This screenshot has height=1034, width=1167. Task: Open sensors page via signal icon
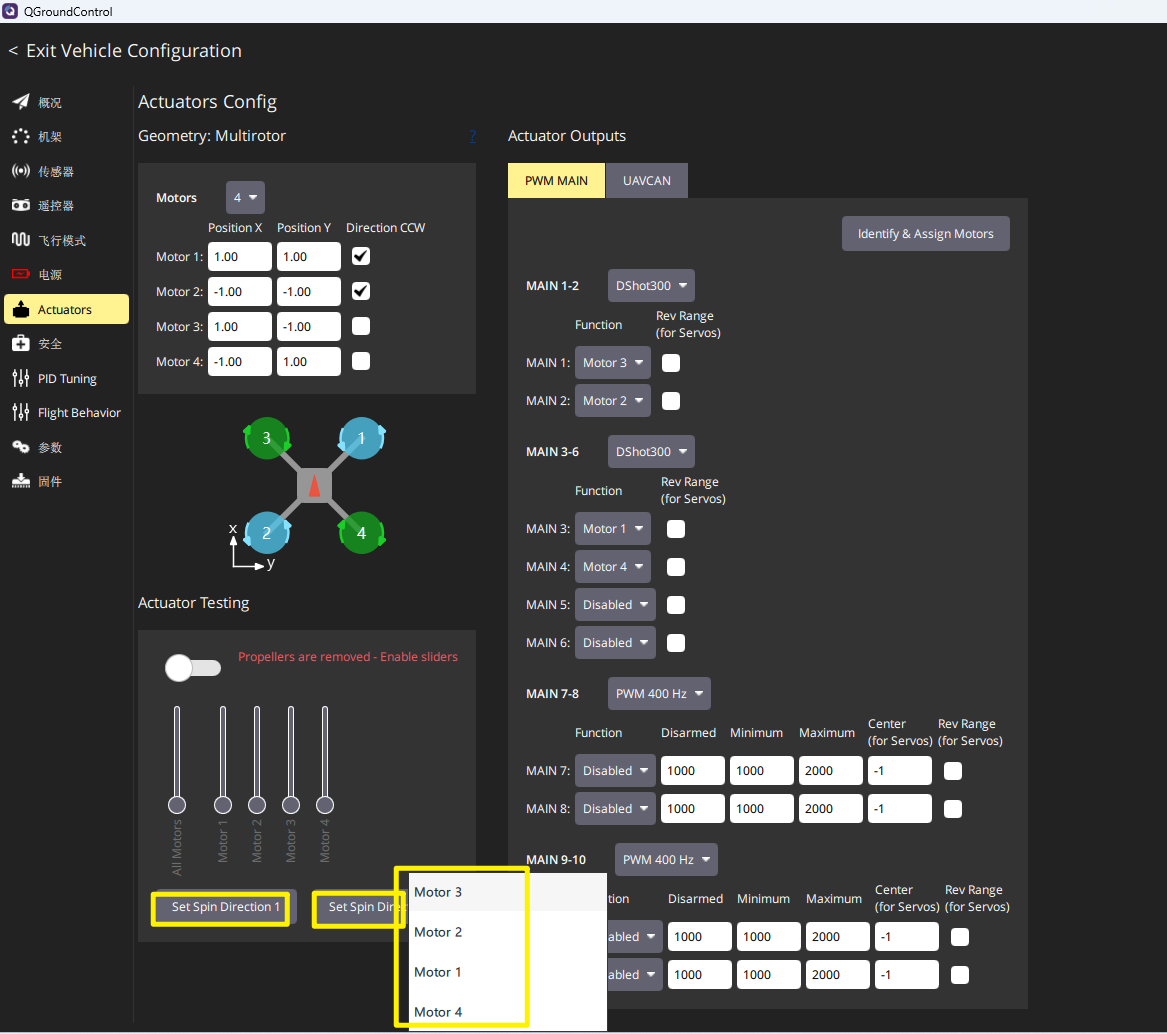[21, 171]
